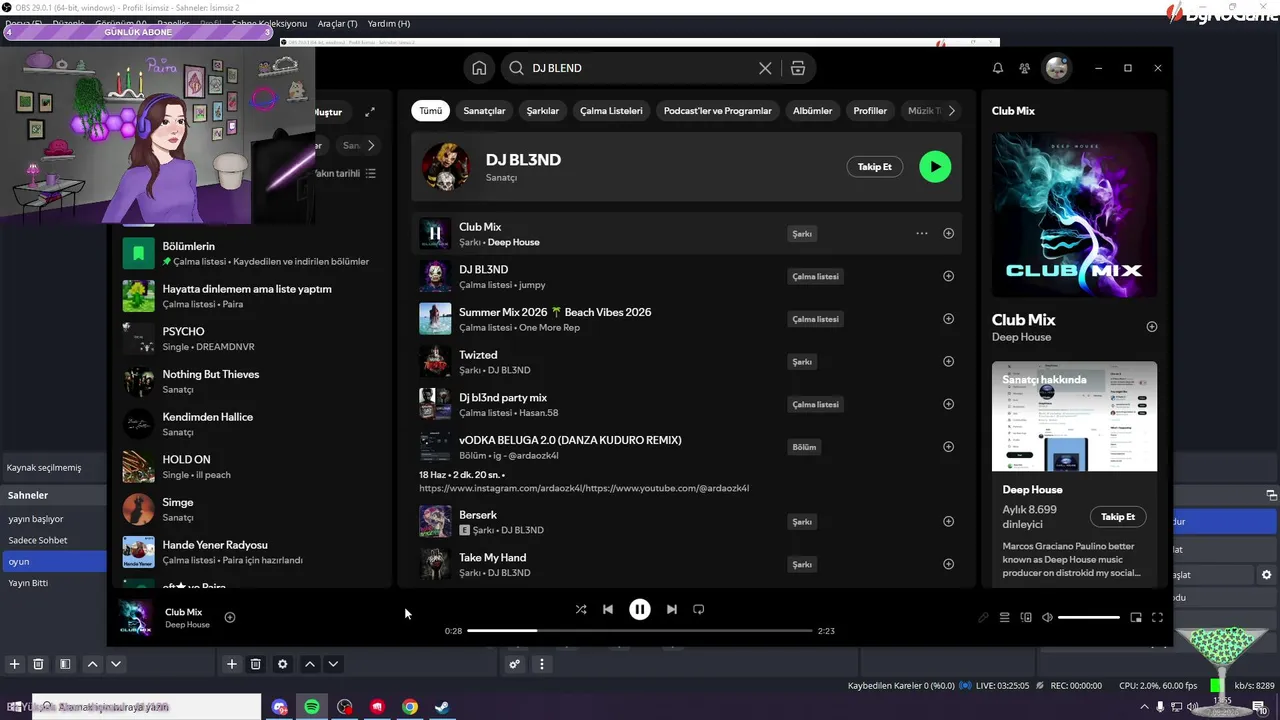This screenshot has height=720, width=1280.
Task: Add Club Mix in now-playing panel
Action: (1152, 327)
